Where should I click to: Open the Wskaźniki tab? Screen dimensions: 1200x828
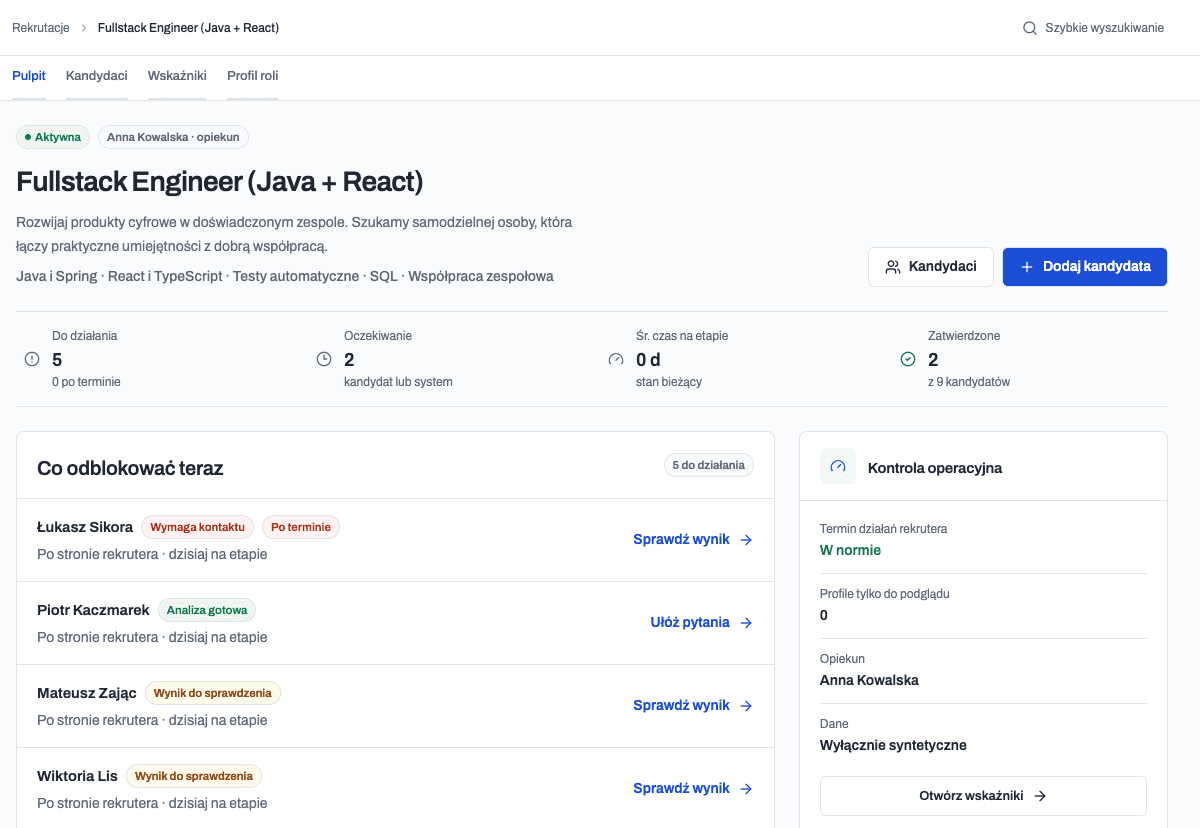point(177,76)
